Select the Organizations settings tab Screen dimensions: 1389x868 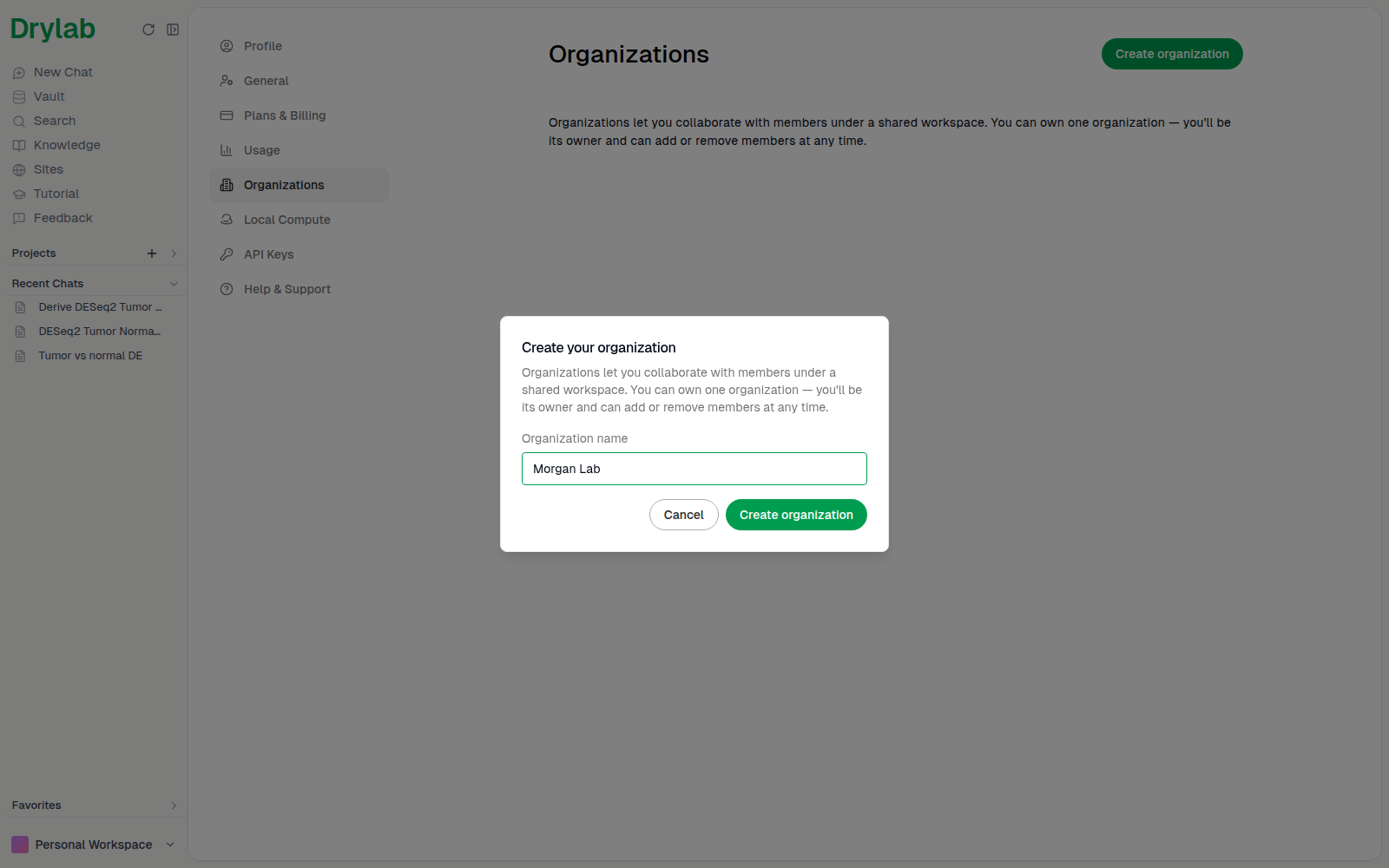coord(299,185)
